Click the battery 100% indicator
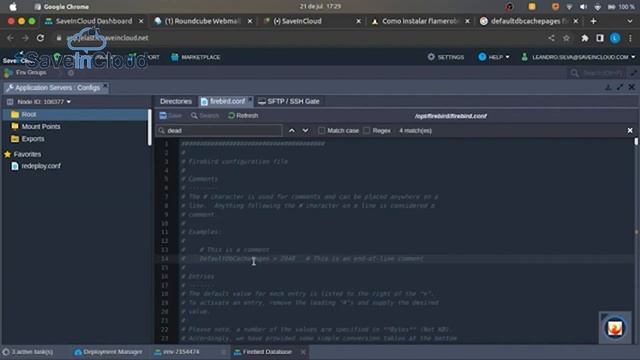The image size is (640, 360). [621, 7]
